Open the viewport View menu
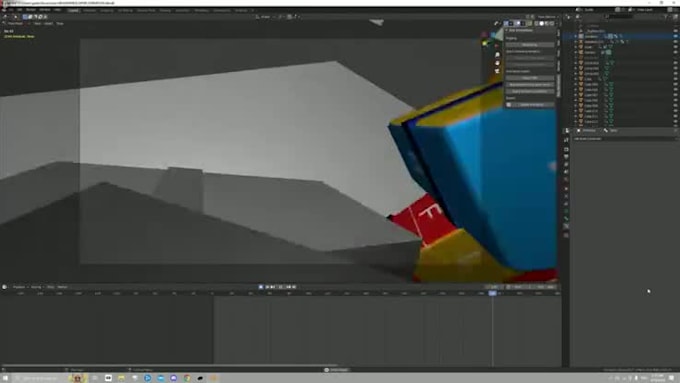Image resolution: width=680 pixels, height=383 pixels. point(37,23)
